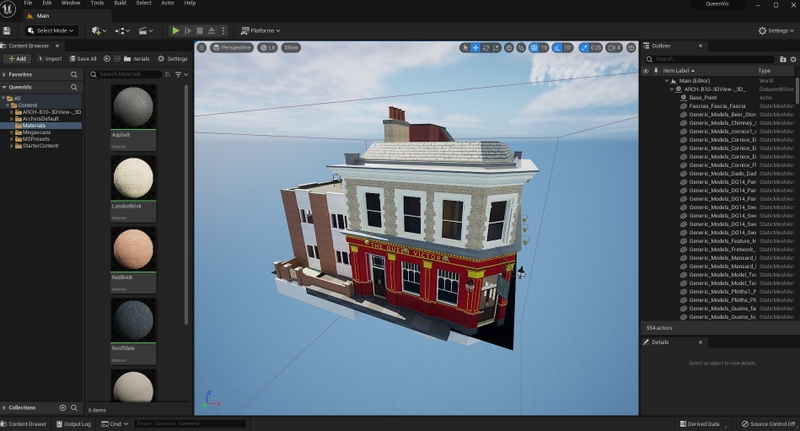Open the Select Mode dropdown

click(52, 31)
